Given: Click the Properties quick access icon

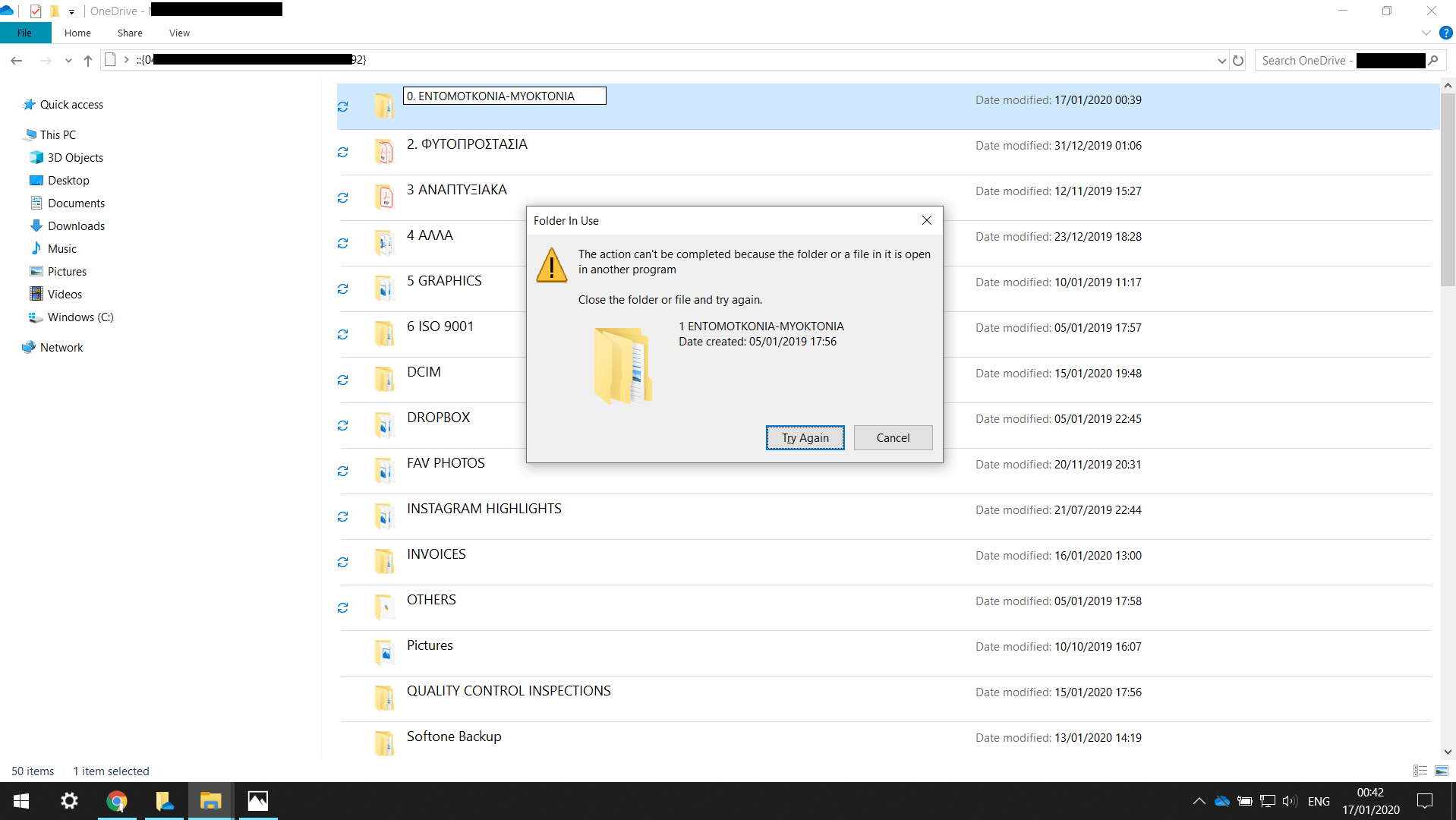Looking at the screenshot, I should [x=36, y=11].
